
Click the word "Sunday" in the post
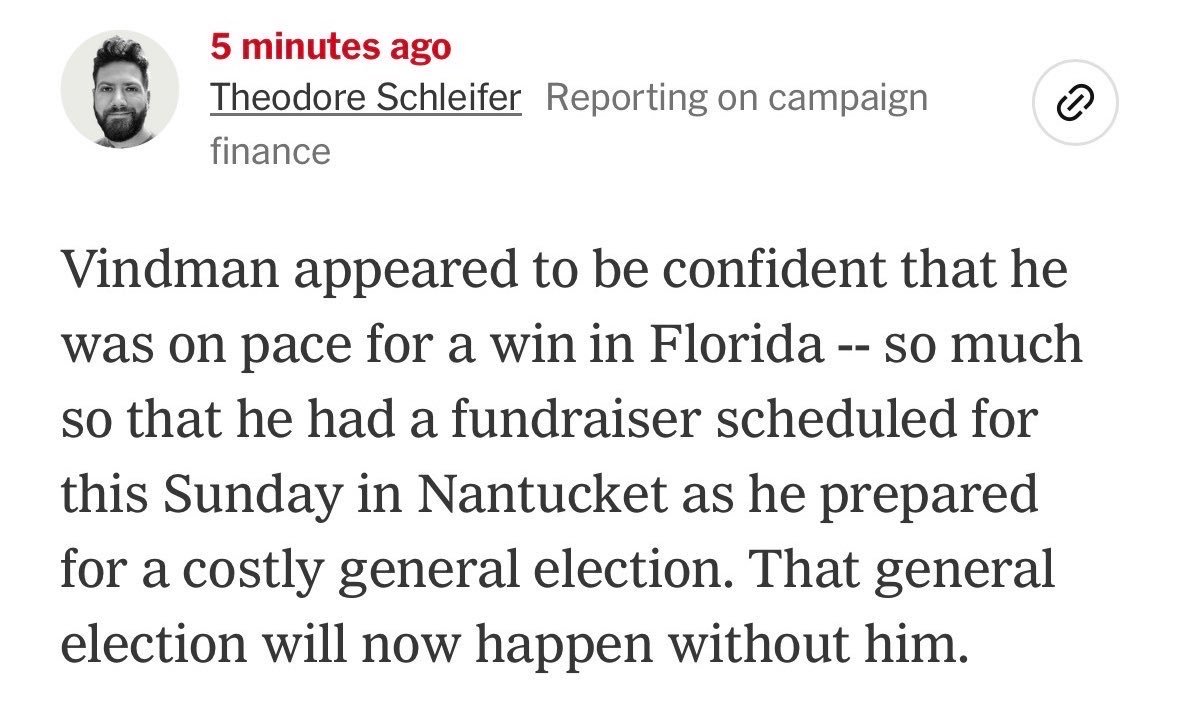(x=253, y=496)
